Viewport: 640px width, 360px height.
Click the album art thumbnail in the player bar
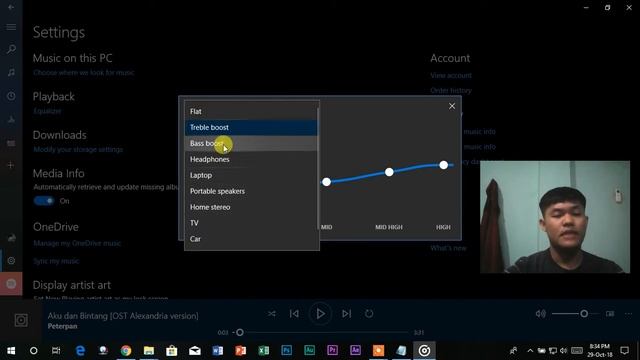coord(21,320)
